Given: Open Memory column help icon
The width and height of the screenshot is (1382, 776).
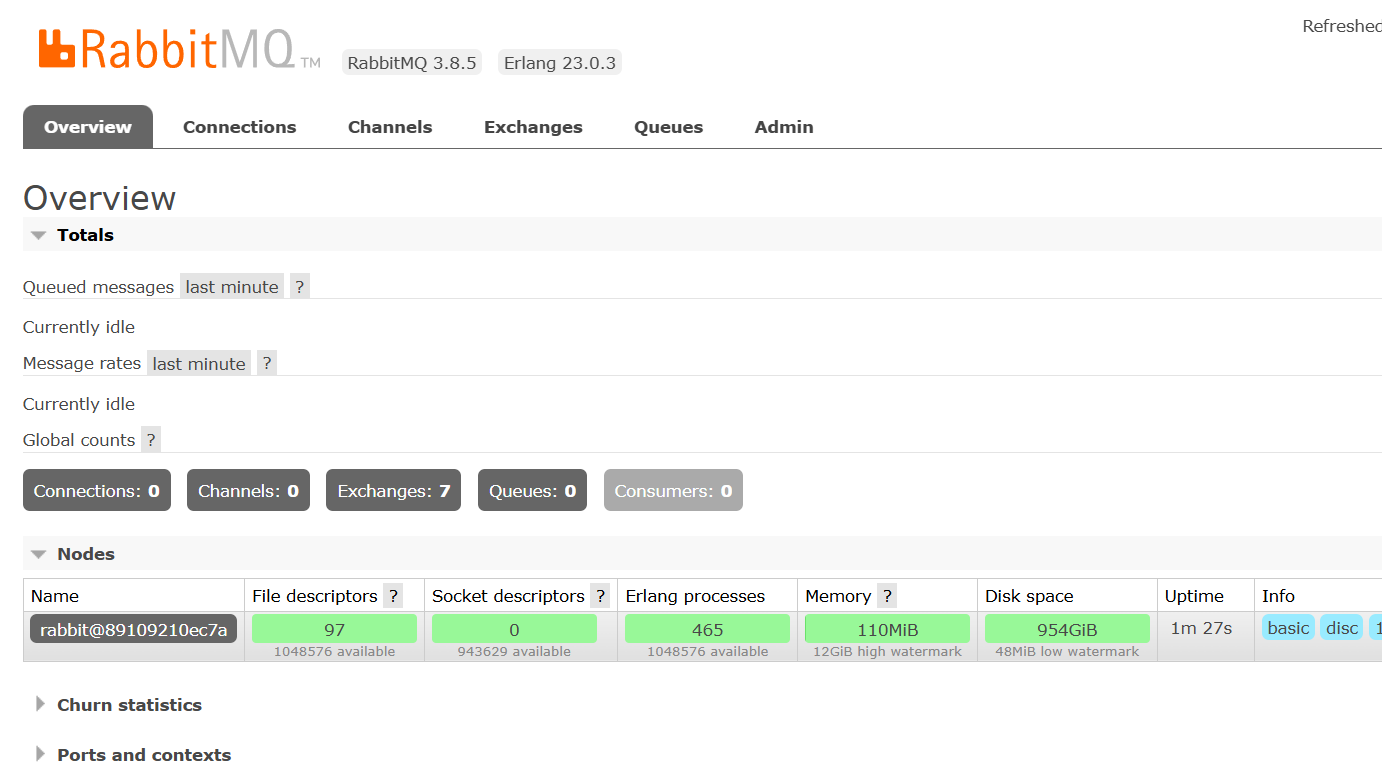Looking at the screenshot, I should [x=887, y=596].
